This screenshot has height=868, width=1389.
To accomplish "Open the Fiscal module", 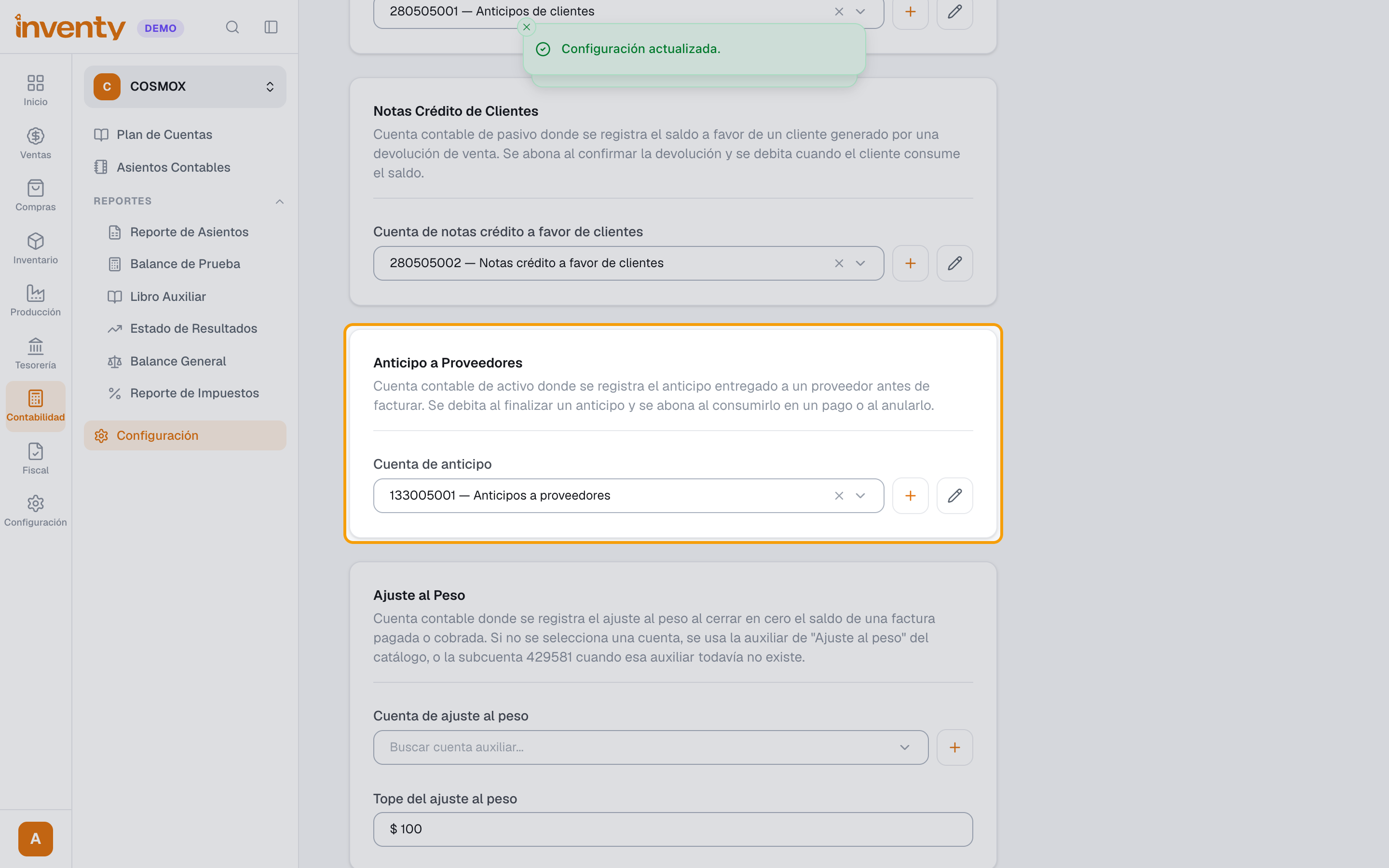I will pos(36,459).
